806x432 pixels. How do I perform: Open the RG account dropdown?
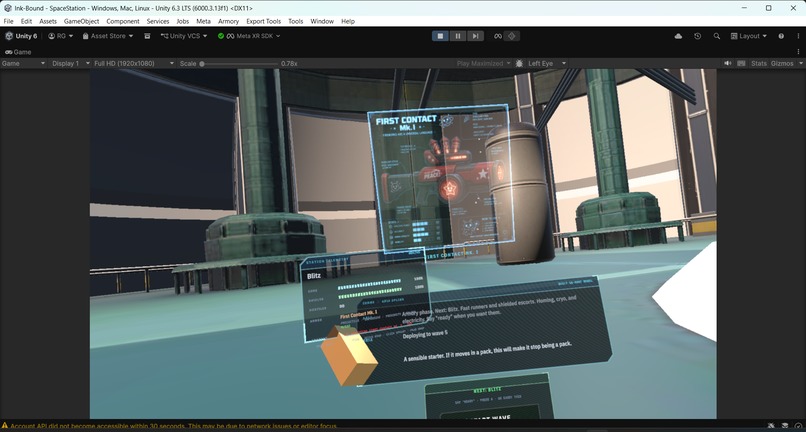click(61, 36)
